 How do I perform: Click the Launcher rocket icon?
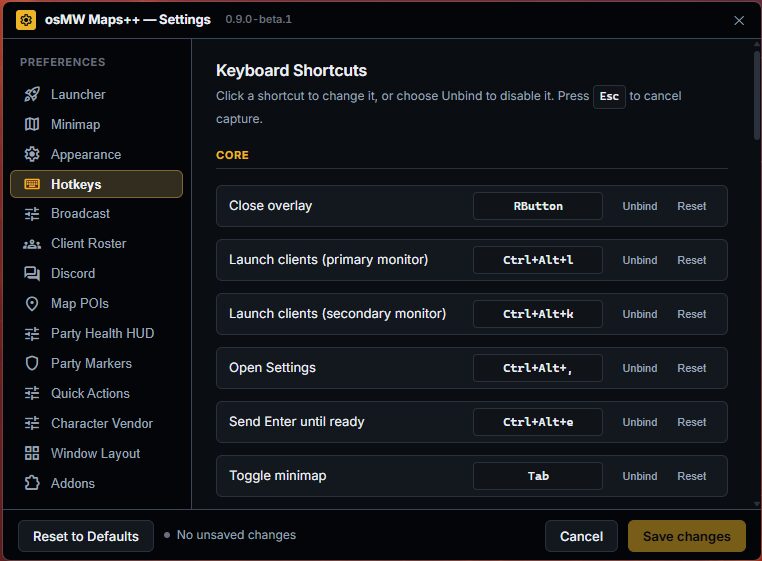coord(32,94)
